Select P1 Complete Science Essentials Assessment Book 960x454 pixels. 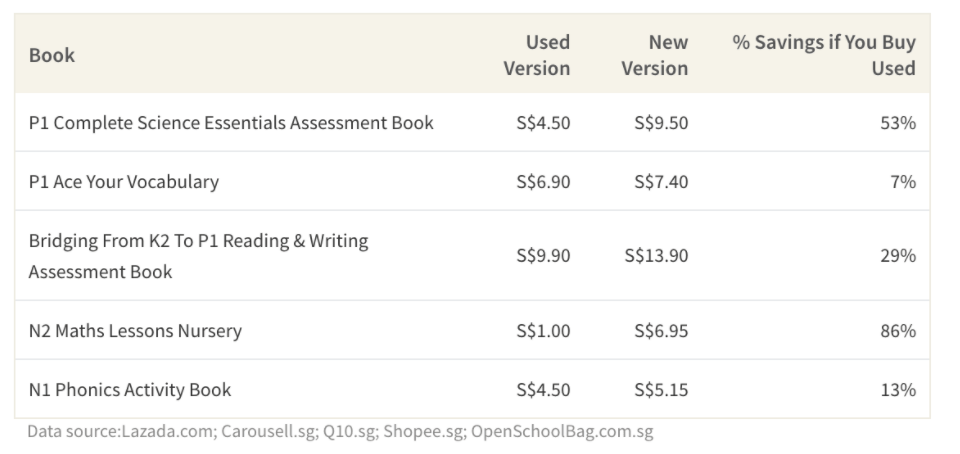tap(231, 123)
